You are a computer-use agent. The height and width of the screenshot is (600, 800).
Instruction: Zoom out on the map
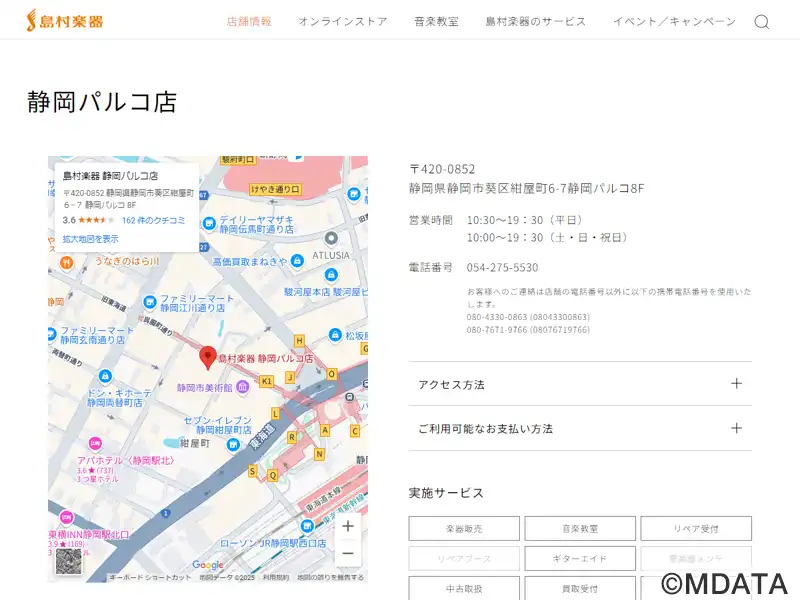click(x=348, y=553)
